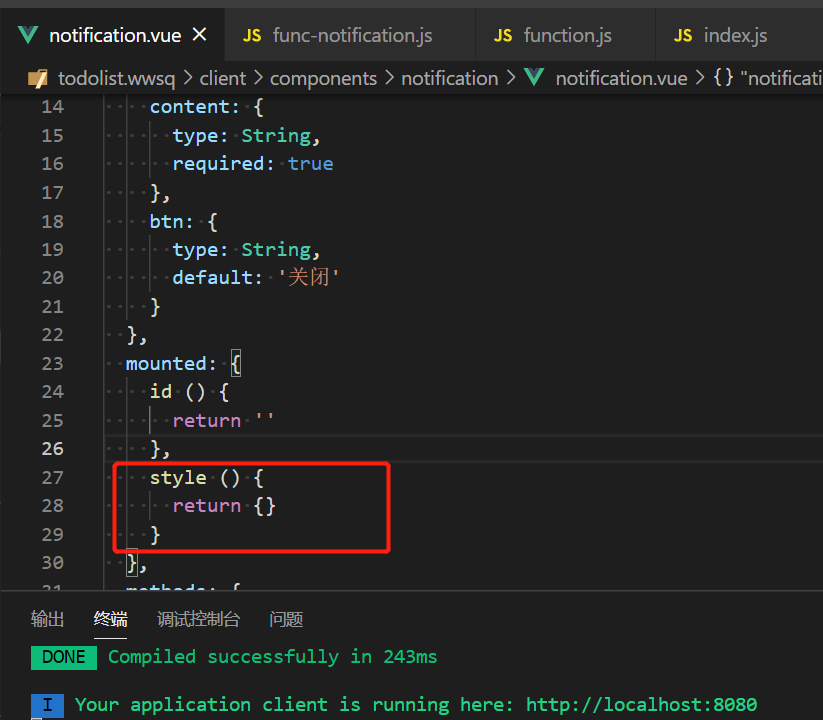Click the Vue icon in the breadcrumb path
This screenshot has width=823, height=720.
pyautogui.click(x=535, y=78)
